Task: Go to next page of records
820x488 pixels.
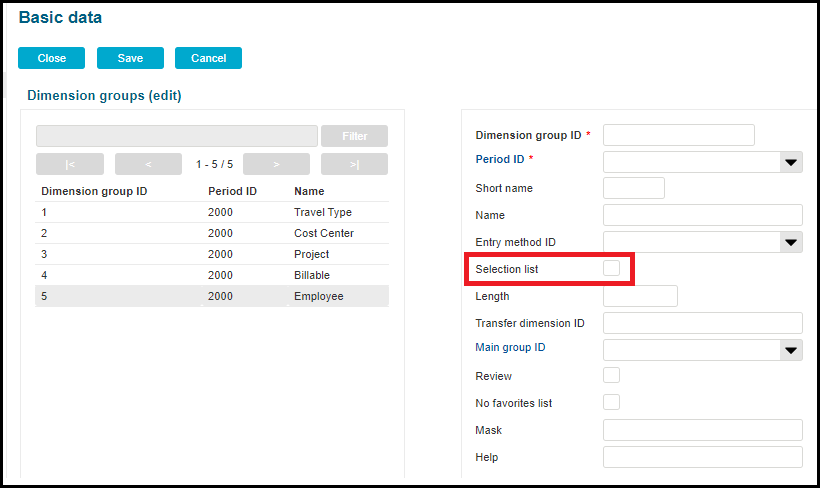Action: 276,164
